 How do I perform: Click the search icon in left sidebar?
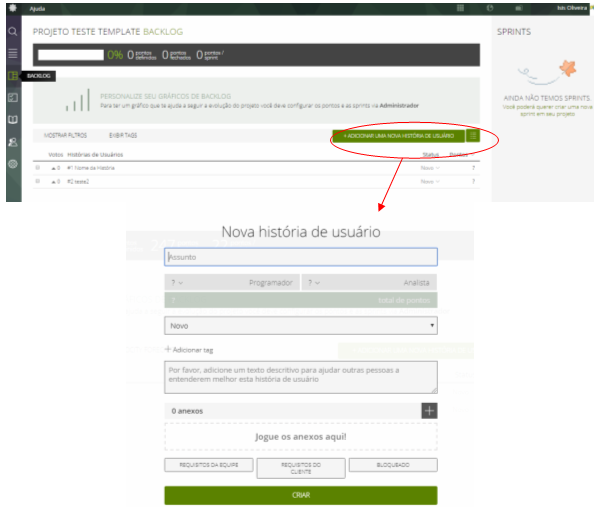click(13, 32)
